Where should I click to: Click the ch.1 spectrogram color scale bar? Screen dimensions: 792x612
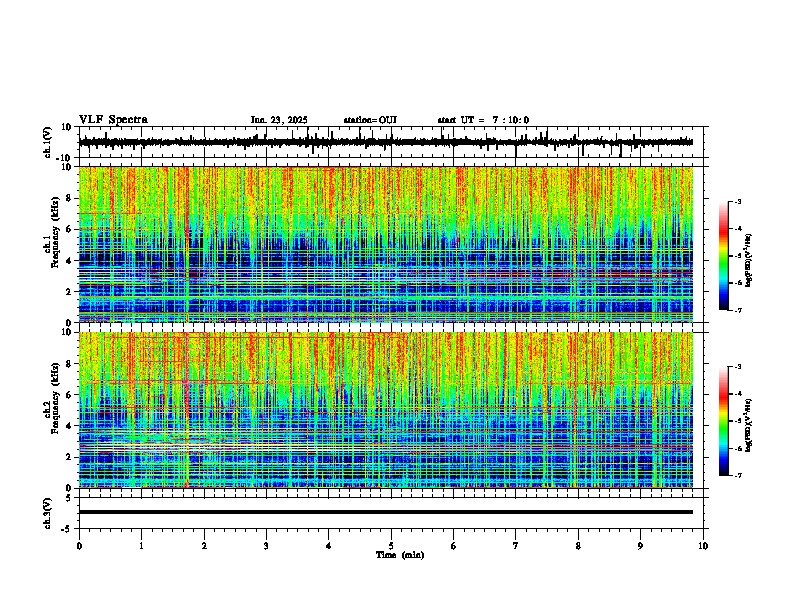tap(724, 256)
